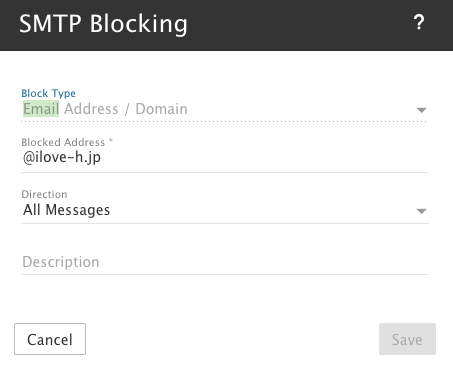Click into the Description field

(x=225, y=262)
